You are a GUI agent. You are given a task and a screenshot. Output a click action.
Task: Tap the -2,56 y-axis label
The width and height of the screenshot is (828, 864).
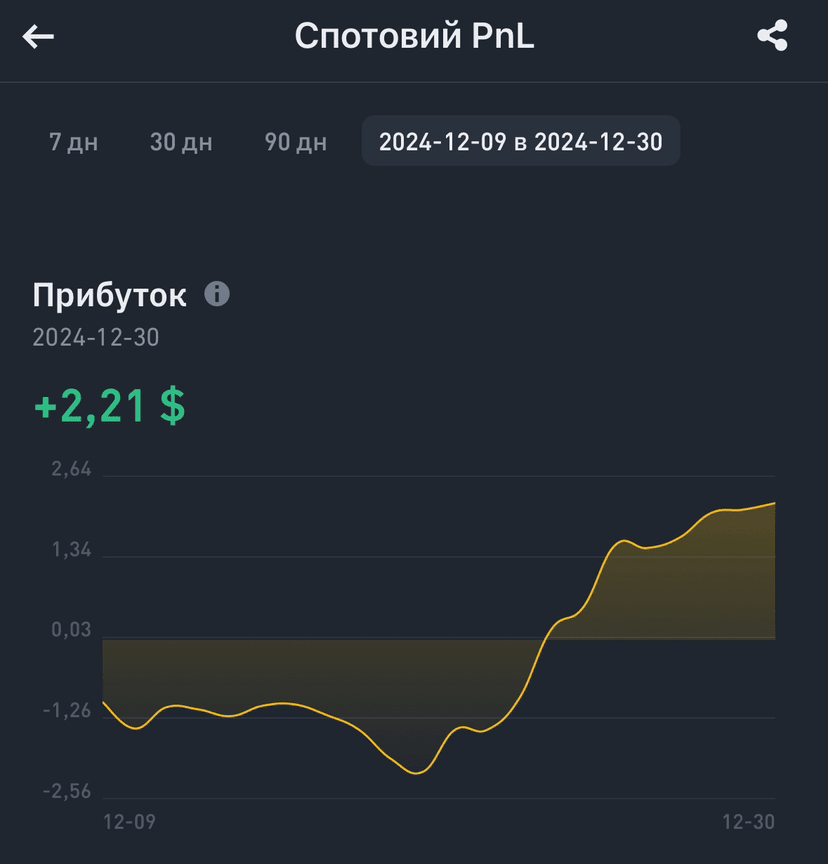click(67, 791)
